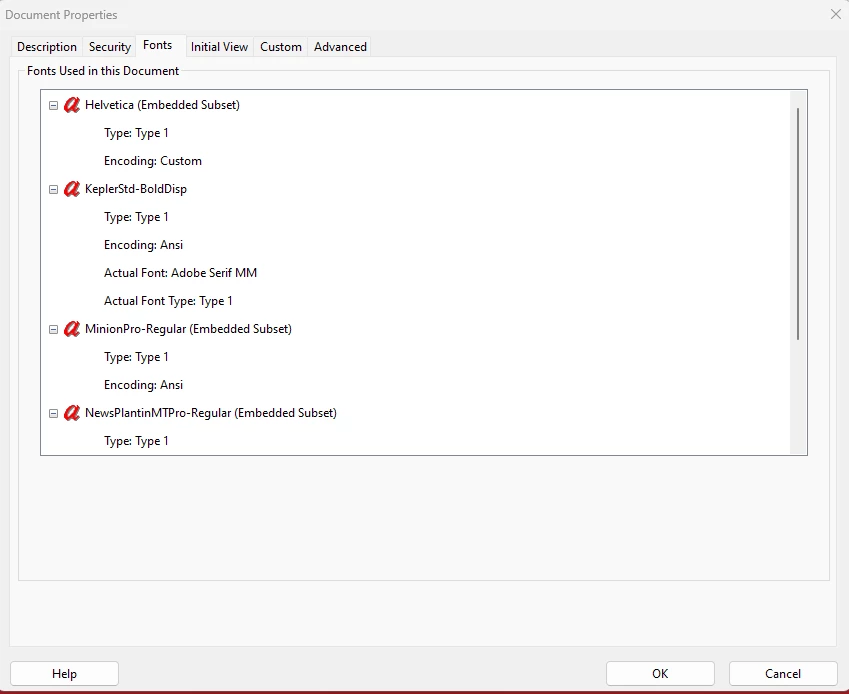The image size is (849, 694).
Task: Select the KeplerStd-BoldDisp row
Action: (x=136, y=189)
